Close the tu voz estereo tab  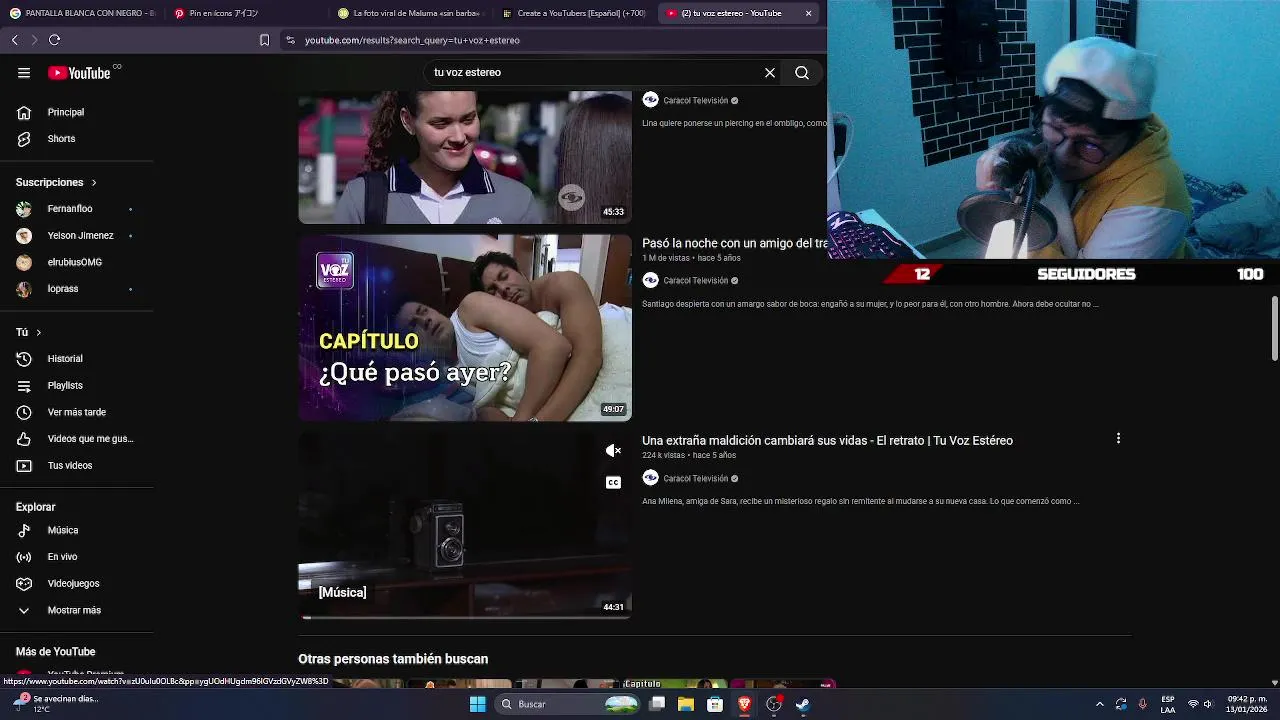click(808, 13)
